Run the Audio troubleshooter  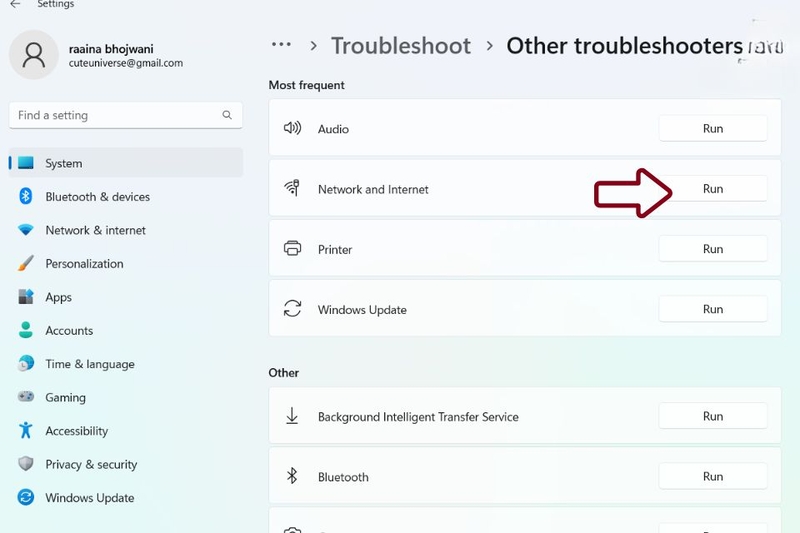(713, 129)
